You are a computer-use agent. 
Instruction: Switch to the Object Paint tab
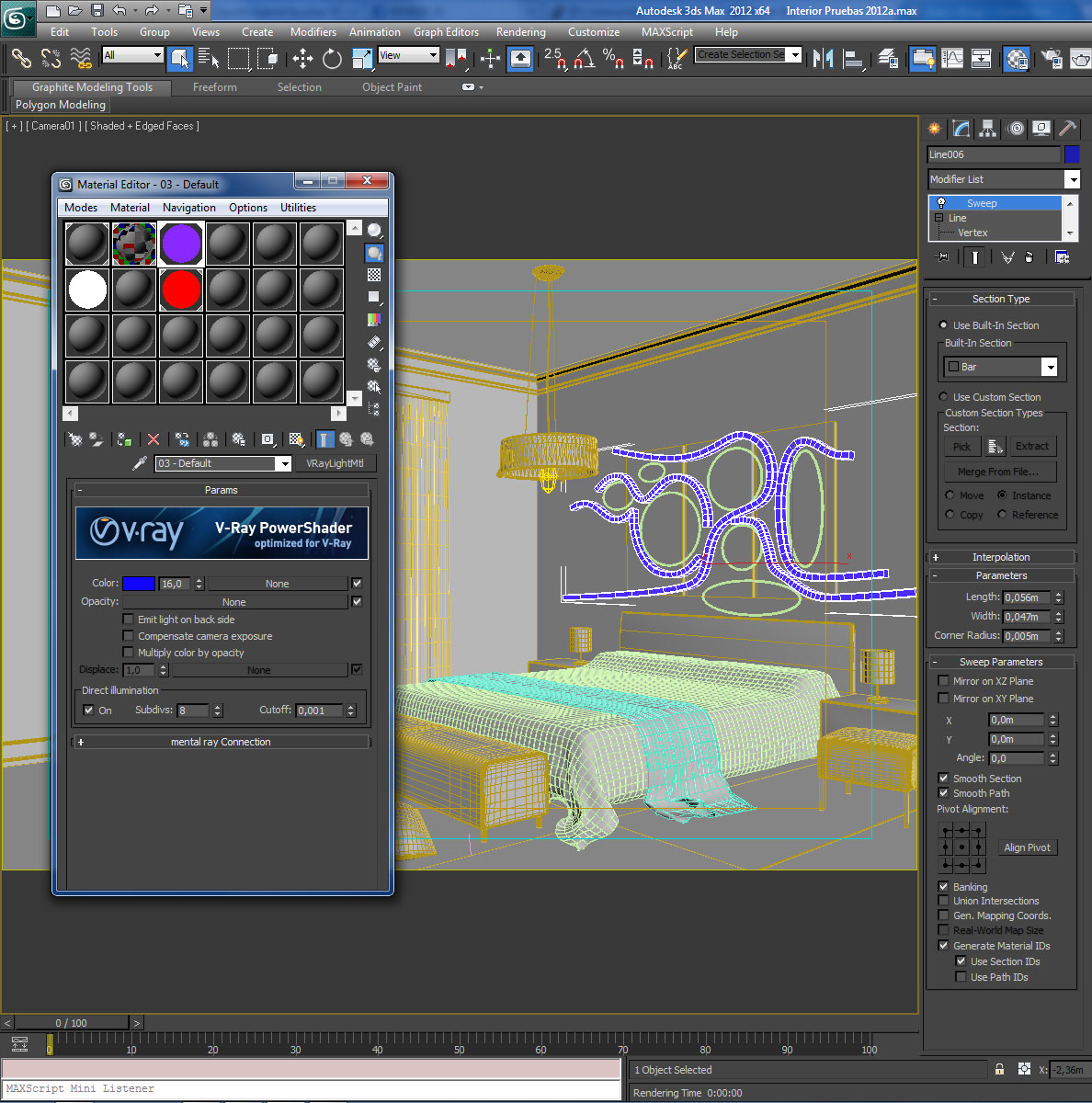[392, 87]
